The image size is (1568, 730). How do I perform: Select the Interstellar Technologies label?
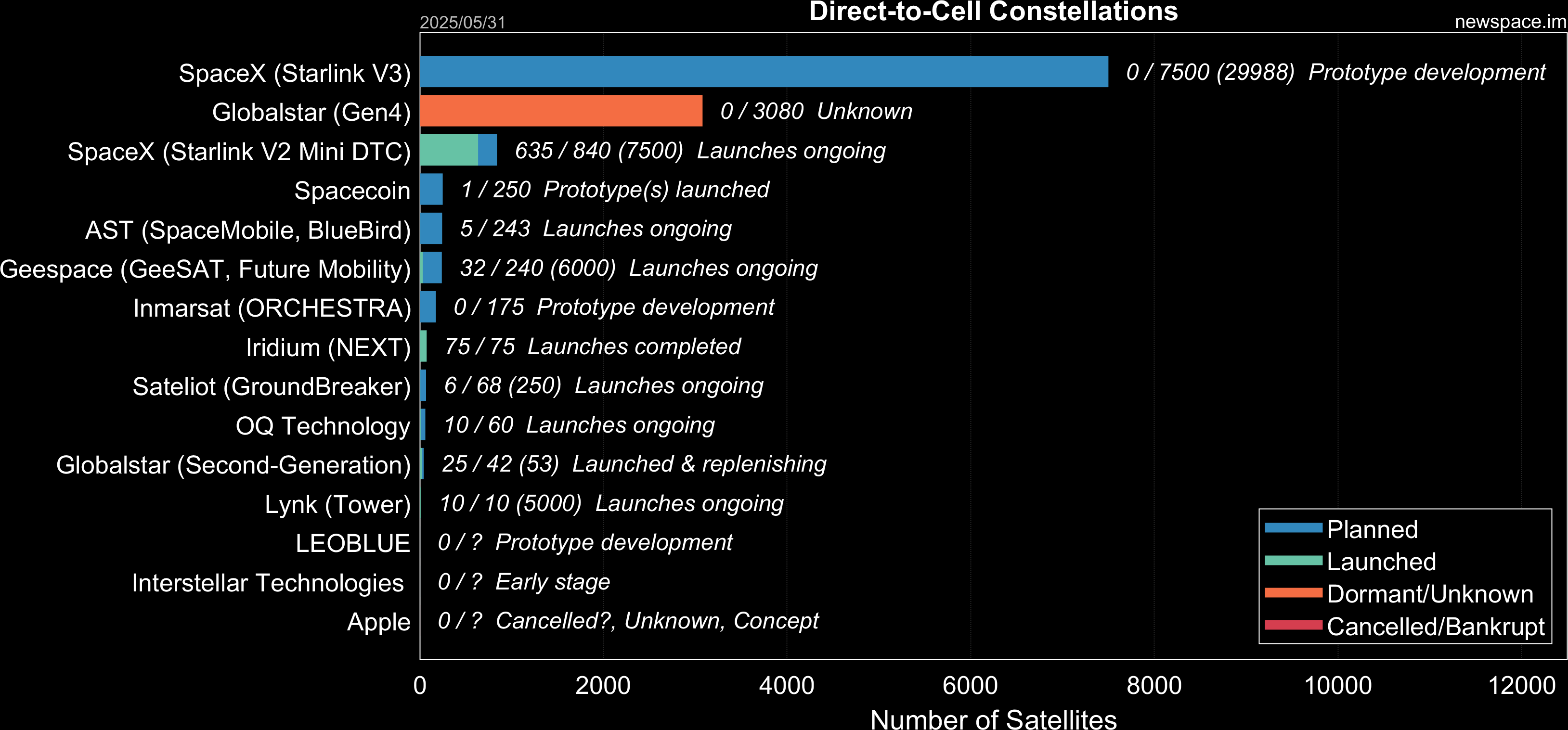(x=268, y=583)
